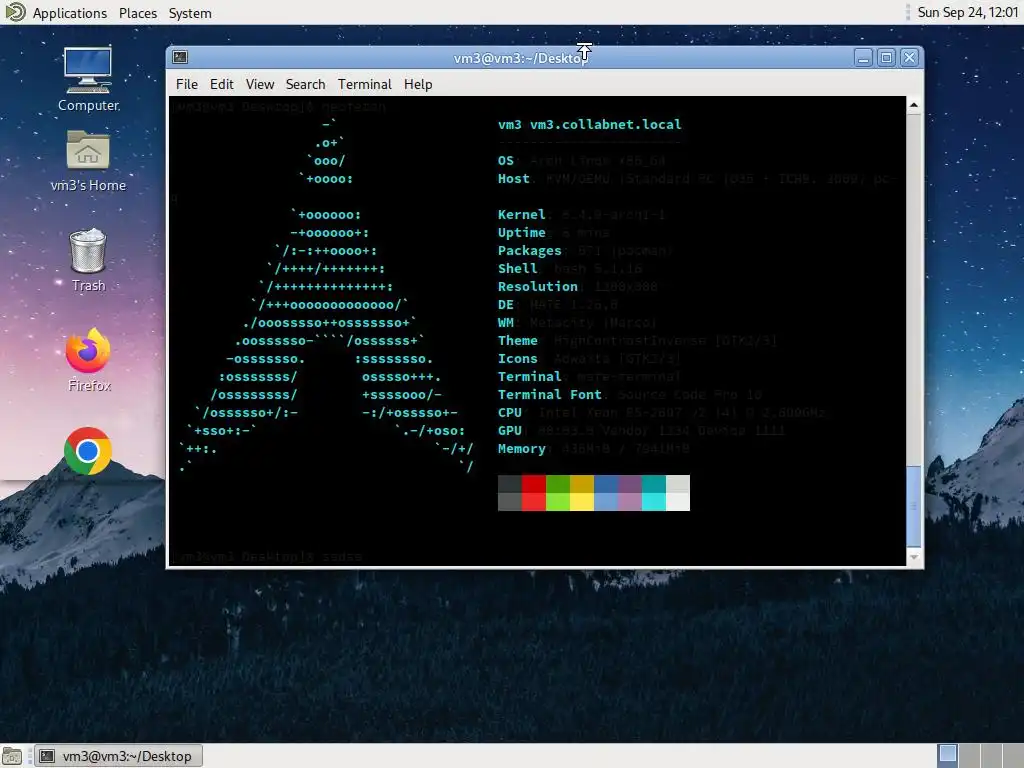Open the Terminal menu

pyautogui.click(x=364, y=84)
